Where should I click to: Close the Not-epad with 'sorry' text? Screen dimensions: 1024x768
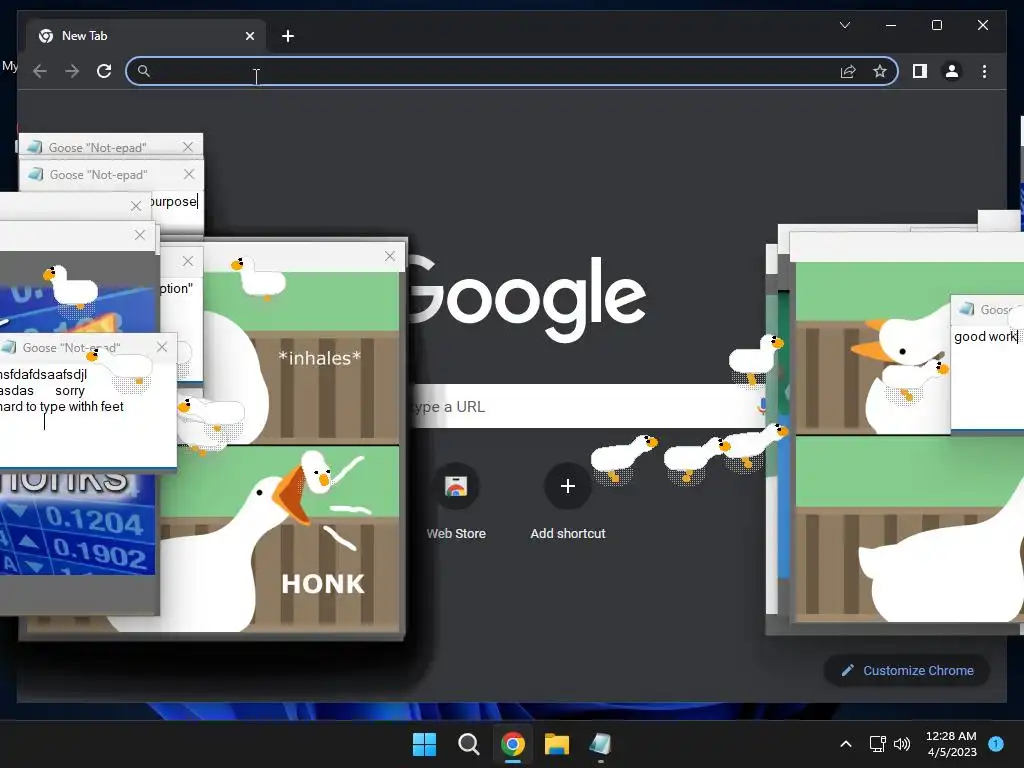(162, 347)
